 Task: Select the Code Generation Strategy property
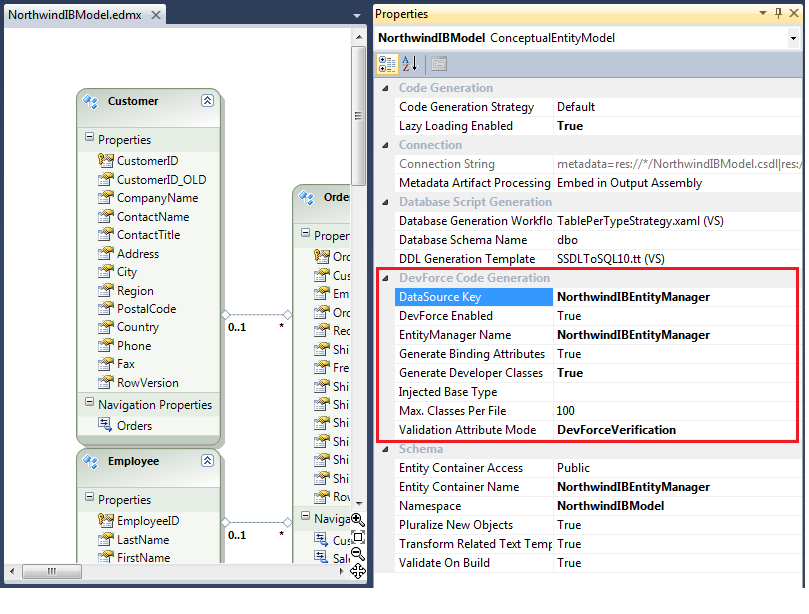(466, 107)
